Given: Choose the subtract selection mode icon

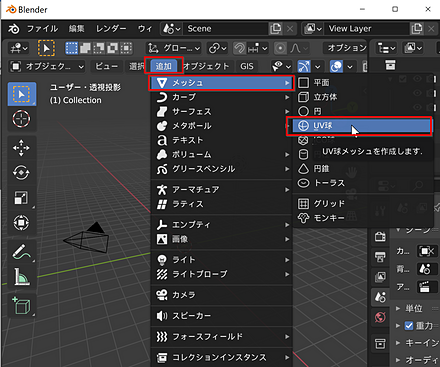Looking at the screenshot, I should tap(99, 48).
